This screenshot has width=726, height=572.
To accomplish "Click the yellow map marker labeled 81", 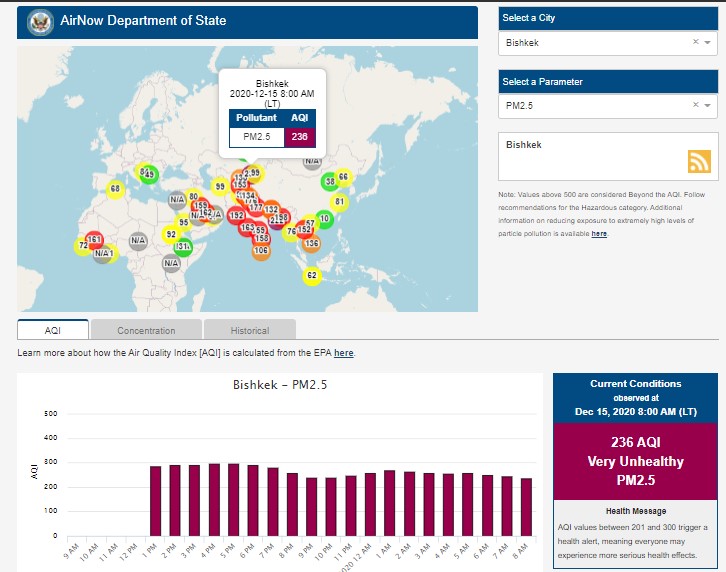I will tap(338, 201).
